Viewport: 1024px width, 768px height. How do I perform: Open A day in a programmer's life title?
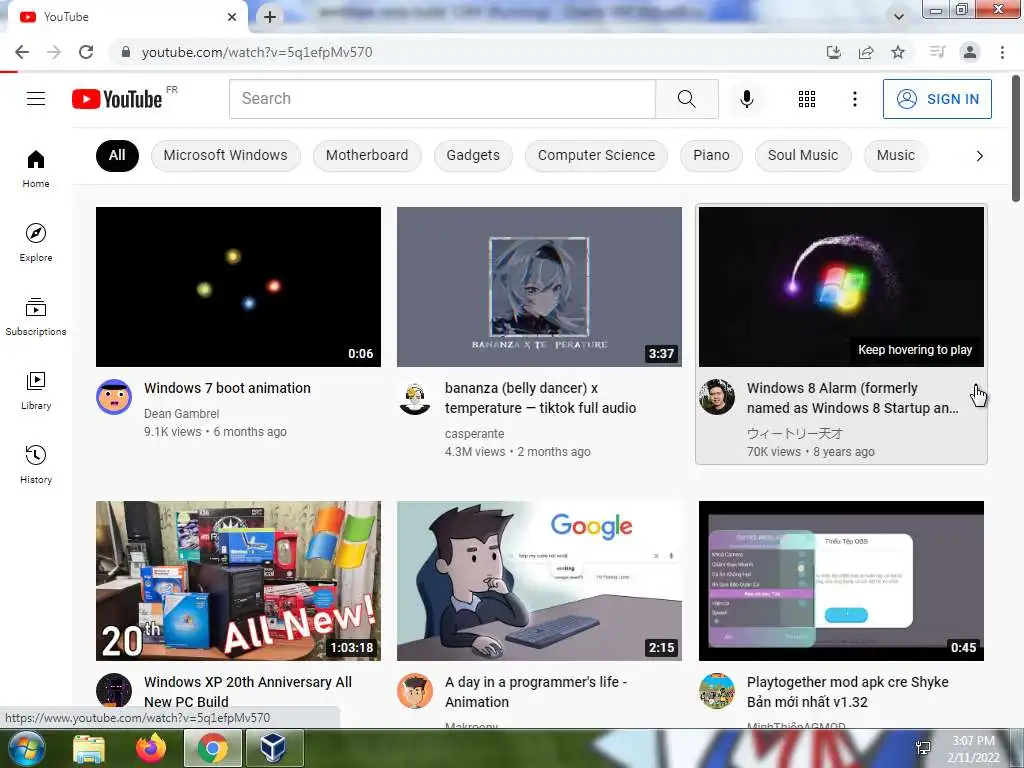[x=536, y=692]
